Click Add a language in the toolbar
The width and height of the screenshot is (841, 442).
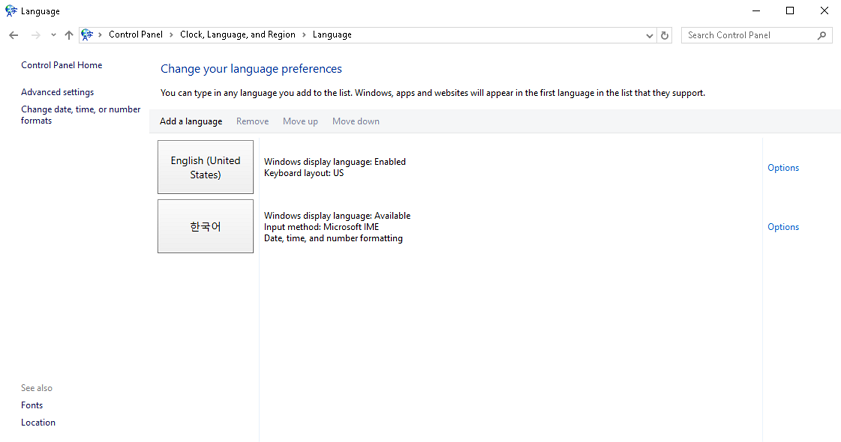pos(191,121)
